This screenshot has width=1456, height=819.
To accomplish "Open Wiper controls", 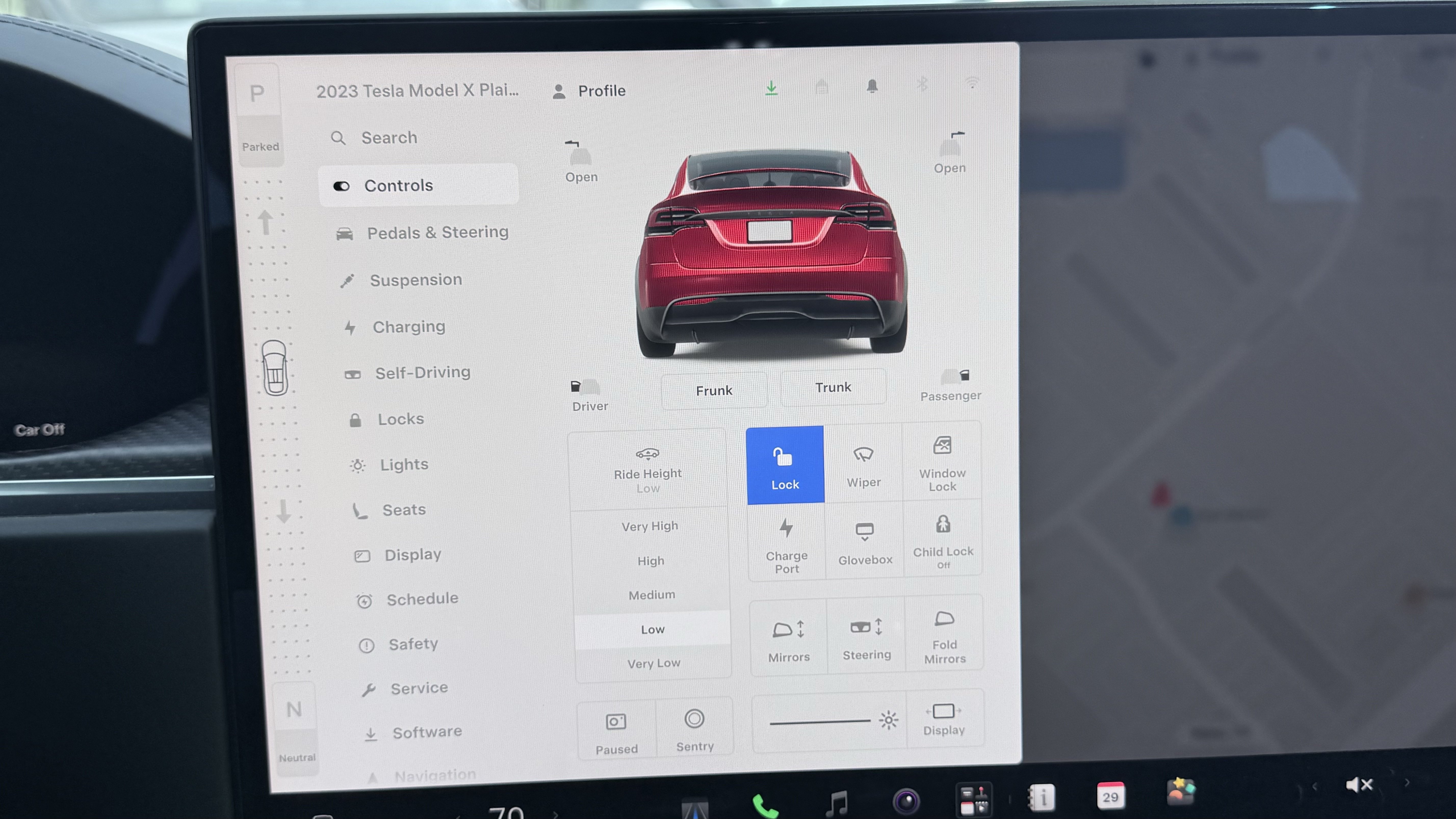I will (863, 465).
